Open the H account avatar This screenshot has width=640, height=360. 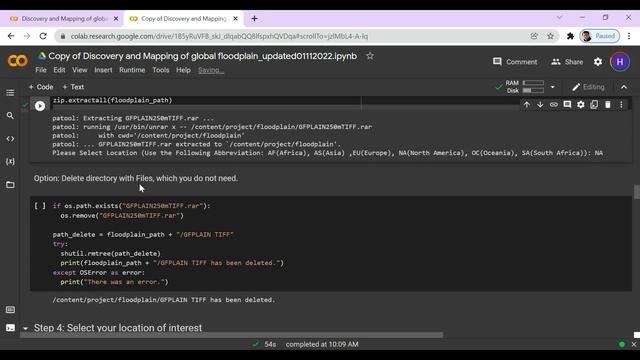(620, 62)
